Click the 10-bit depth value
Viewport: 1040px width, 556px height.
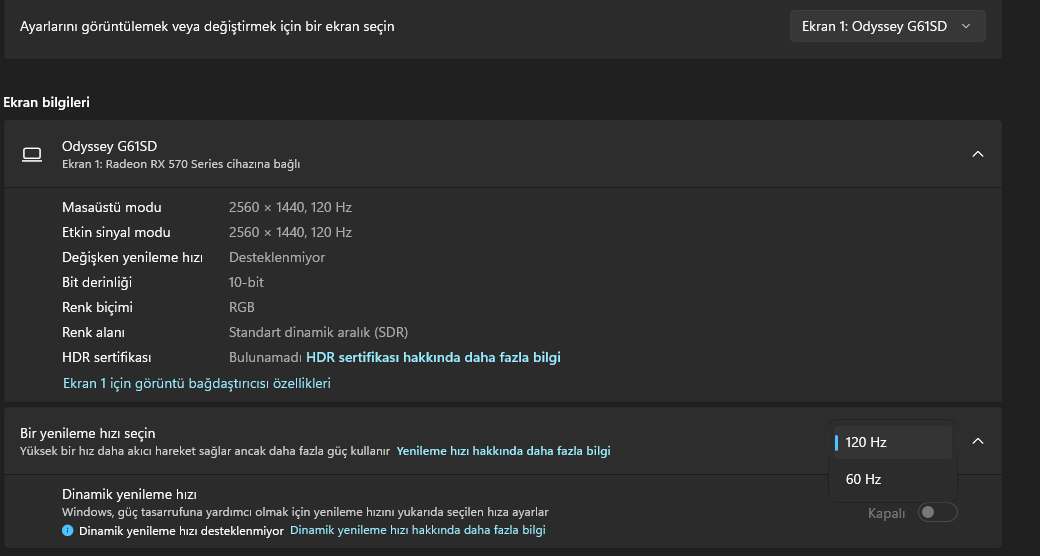pyautogui.click(x=246, y=282)
